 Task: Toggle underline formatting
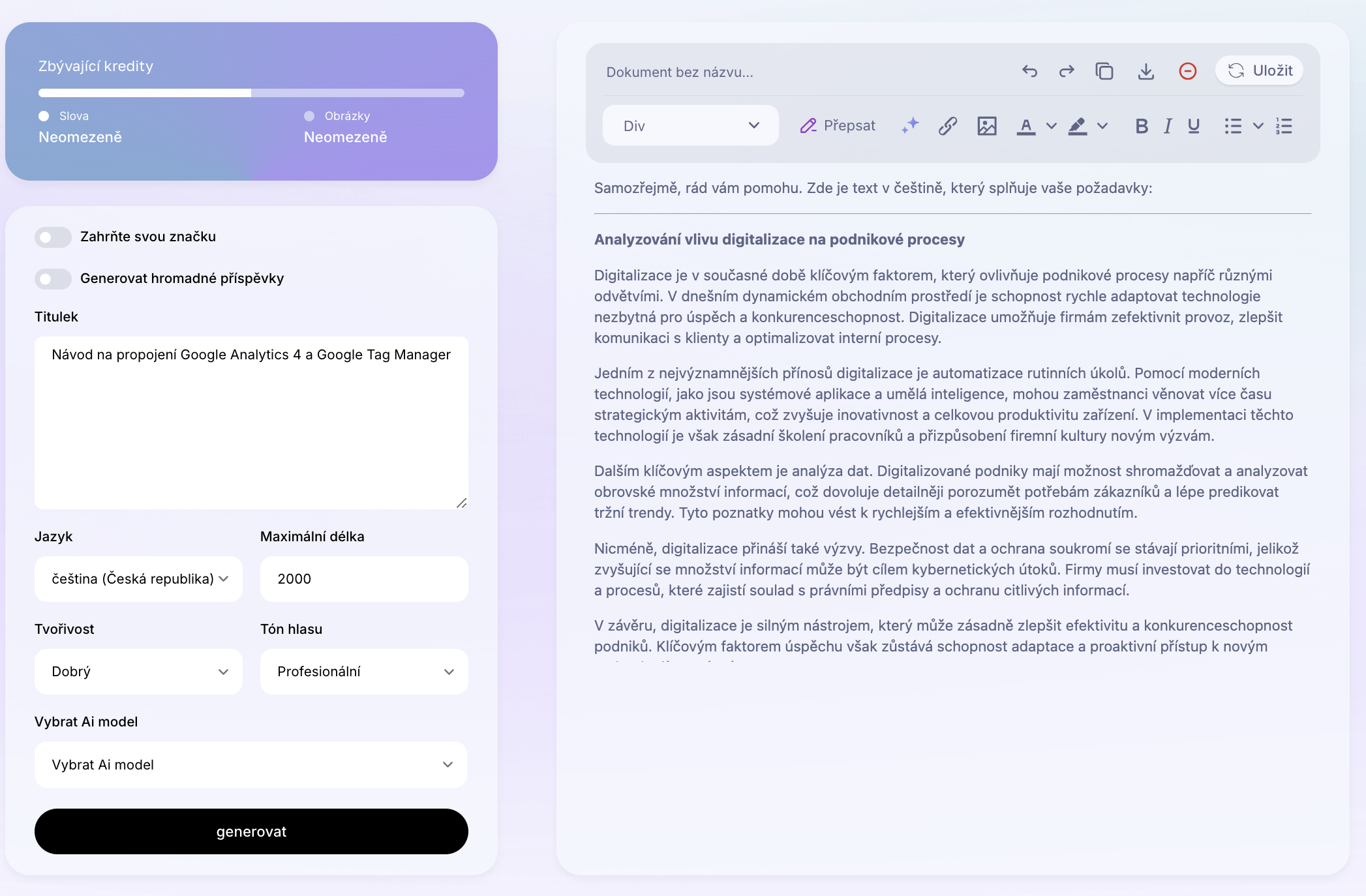[1194, 126]
